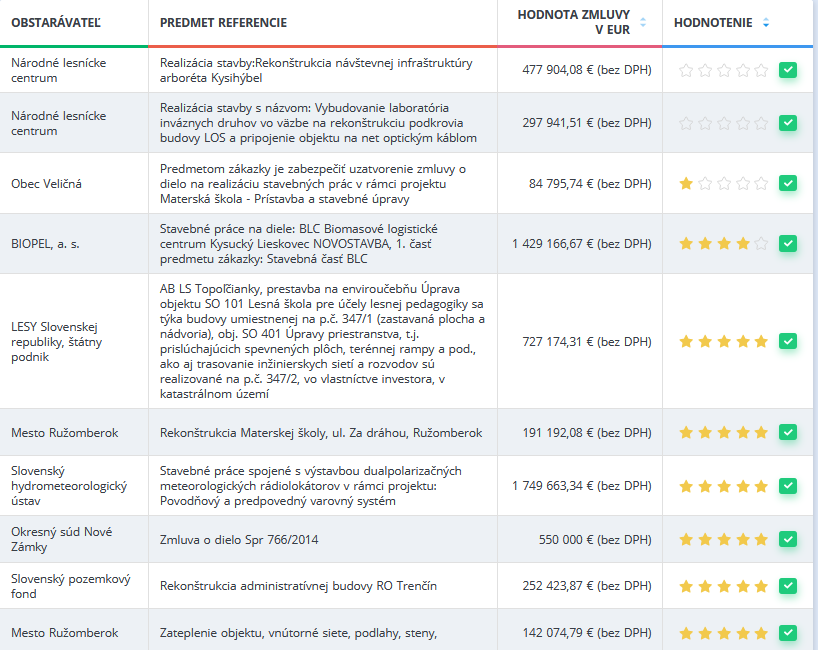Click green check in Slovenský hydrometeorologický ústav row
Viewport: 818px width, 650px height.
(x=788, y=486)
